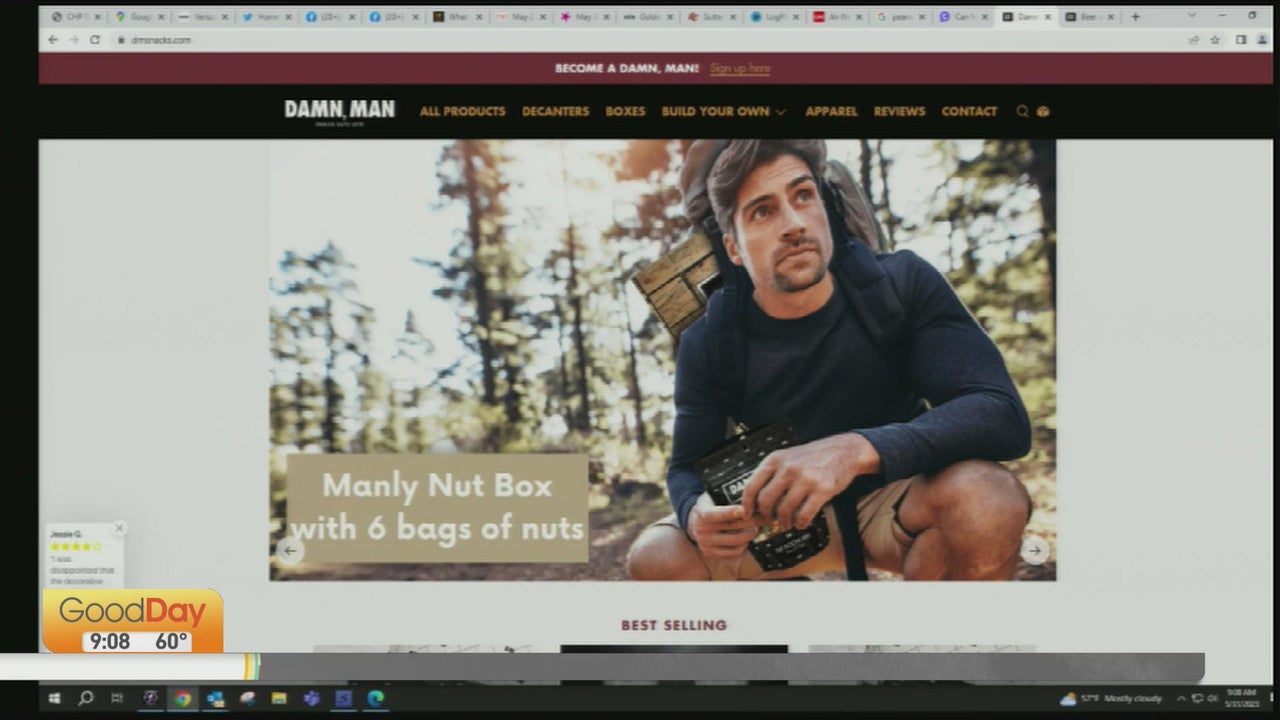The height and width of the screenshot is (720, 1280).
Task: Click the site search magnifier icon
Action: pyautogui.click(x=1022, y=111)
